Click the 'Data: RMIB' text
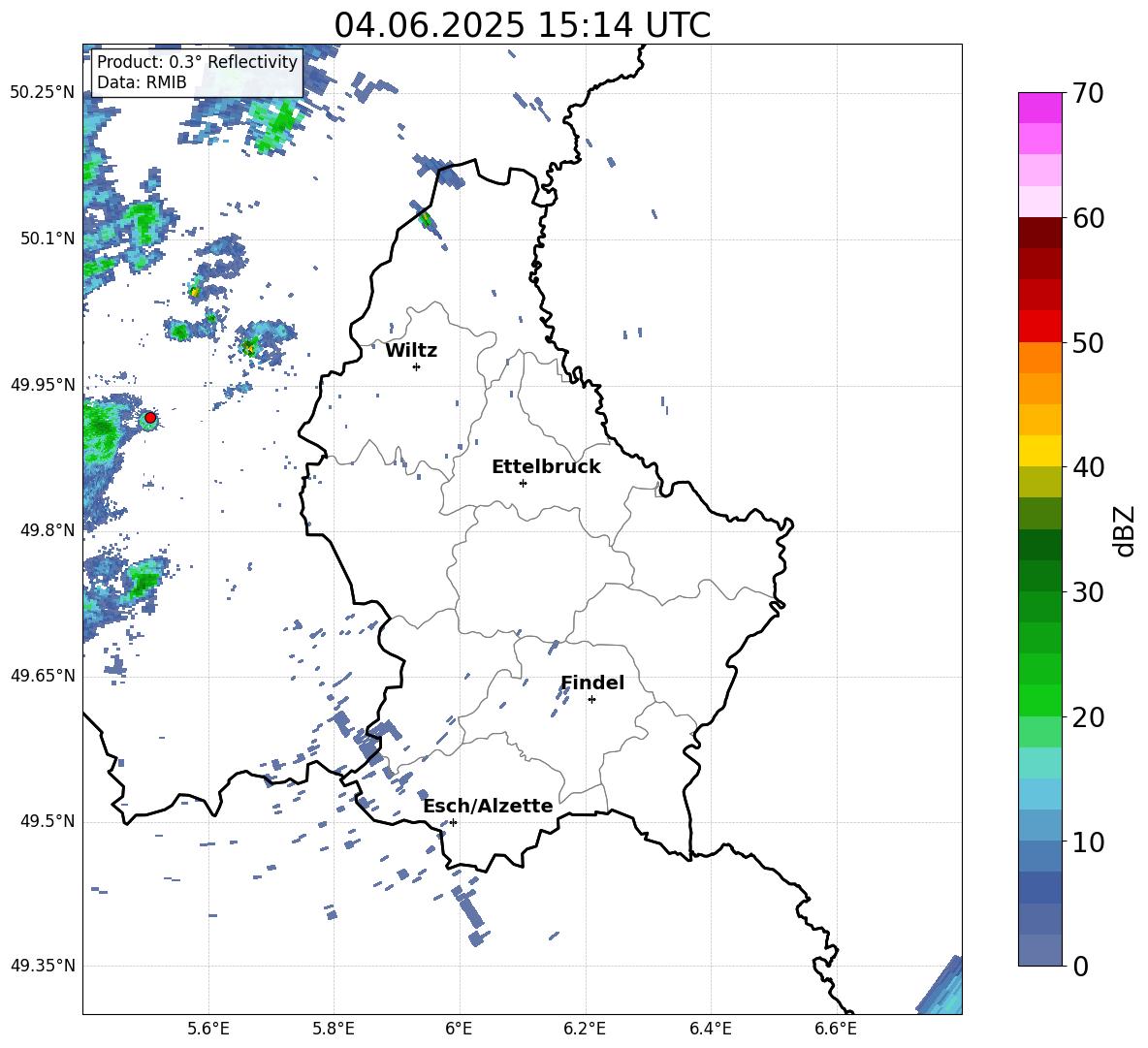Screen dimensions: 1148x1048 (142, 82)
